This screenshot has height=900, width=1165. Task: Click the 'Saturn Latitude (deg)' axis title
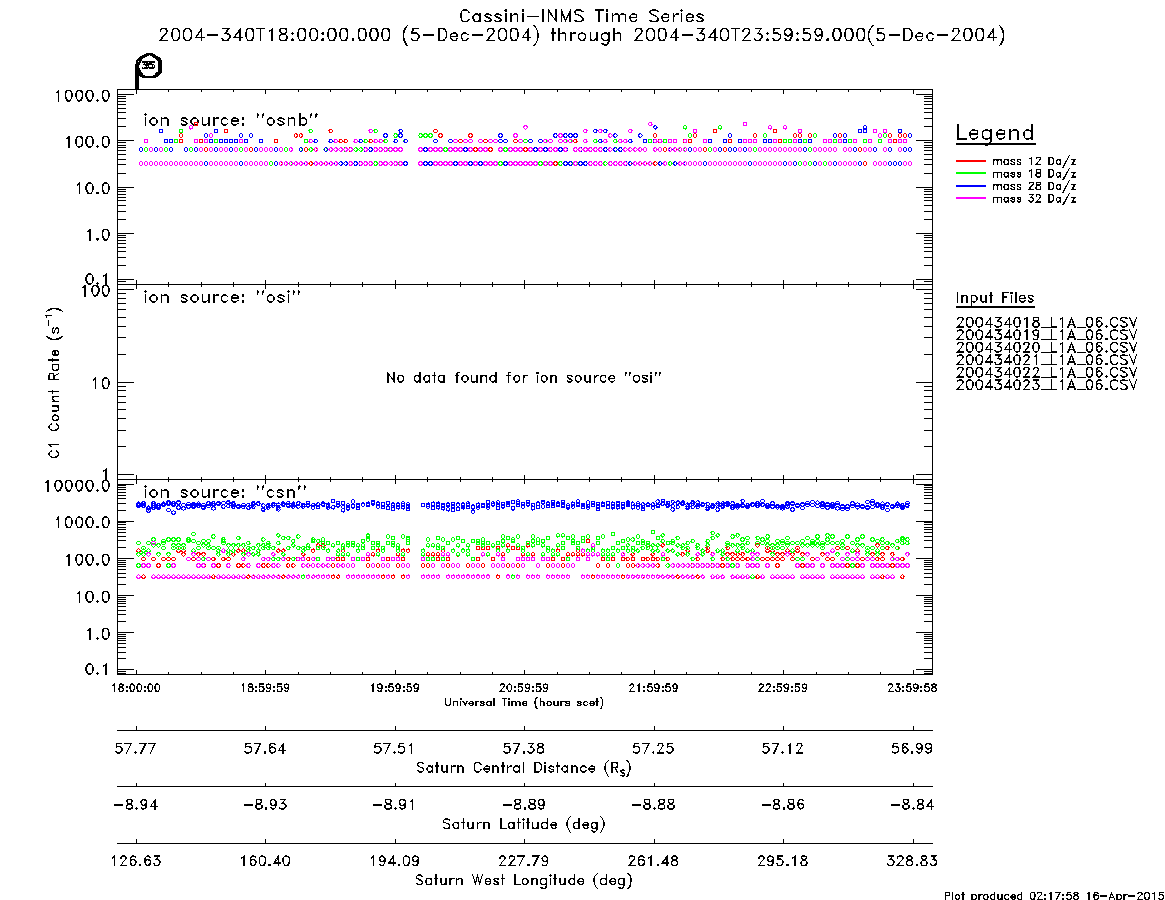pos(524,824)
